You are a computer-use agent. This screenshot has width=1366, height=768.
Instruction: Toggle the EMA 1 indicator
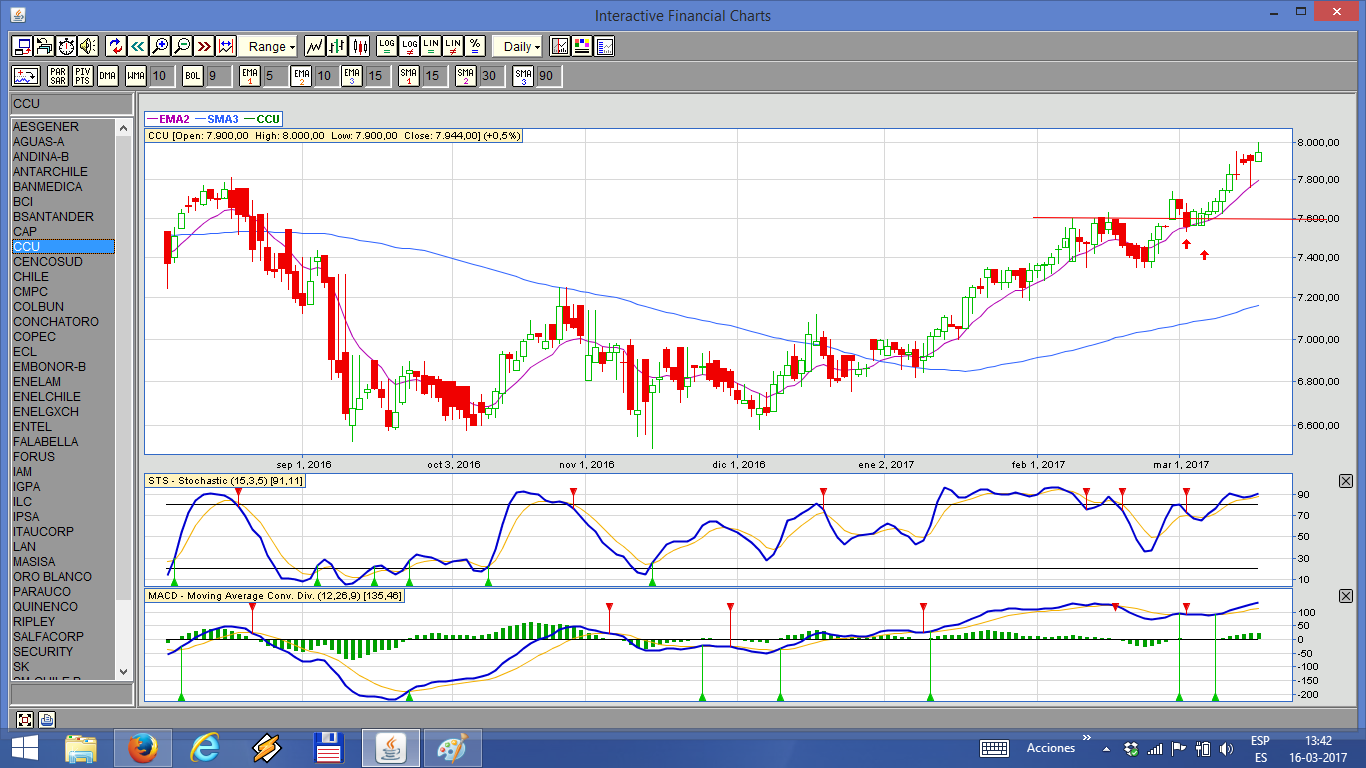[250, 76]
